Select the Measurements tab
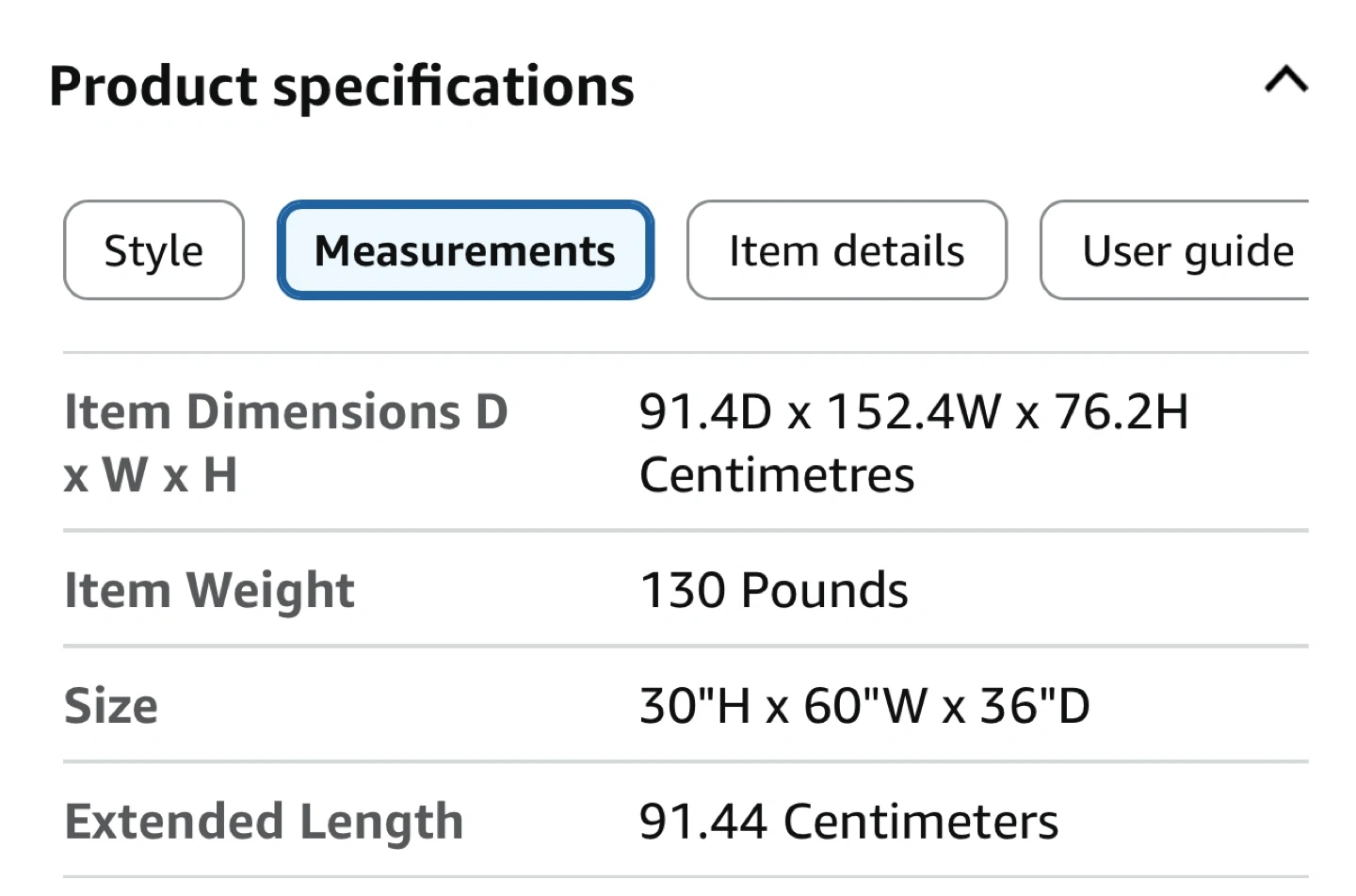Image resolution: width=1356 pixels, height=896 pixels. click(x=465, y=250)
